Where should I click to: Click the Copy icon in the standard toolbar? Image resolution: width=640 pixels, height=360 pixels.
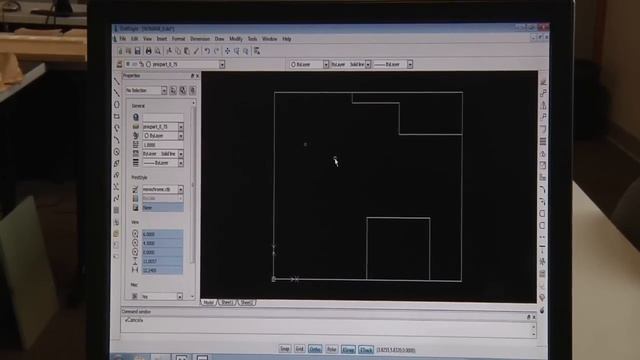point(178,51)
